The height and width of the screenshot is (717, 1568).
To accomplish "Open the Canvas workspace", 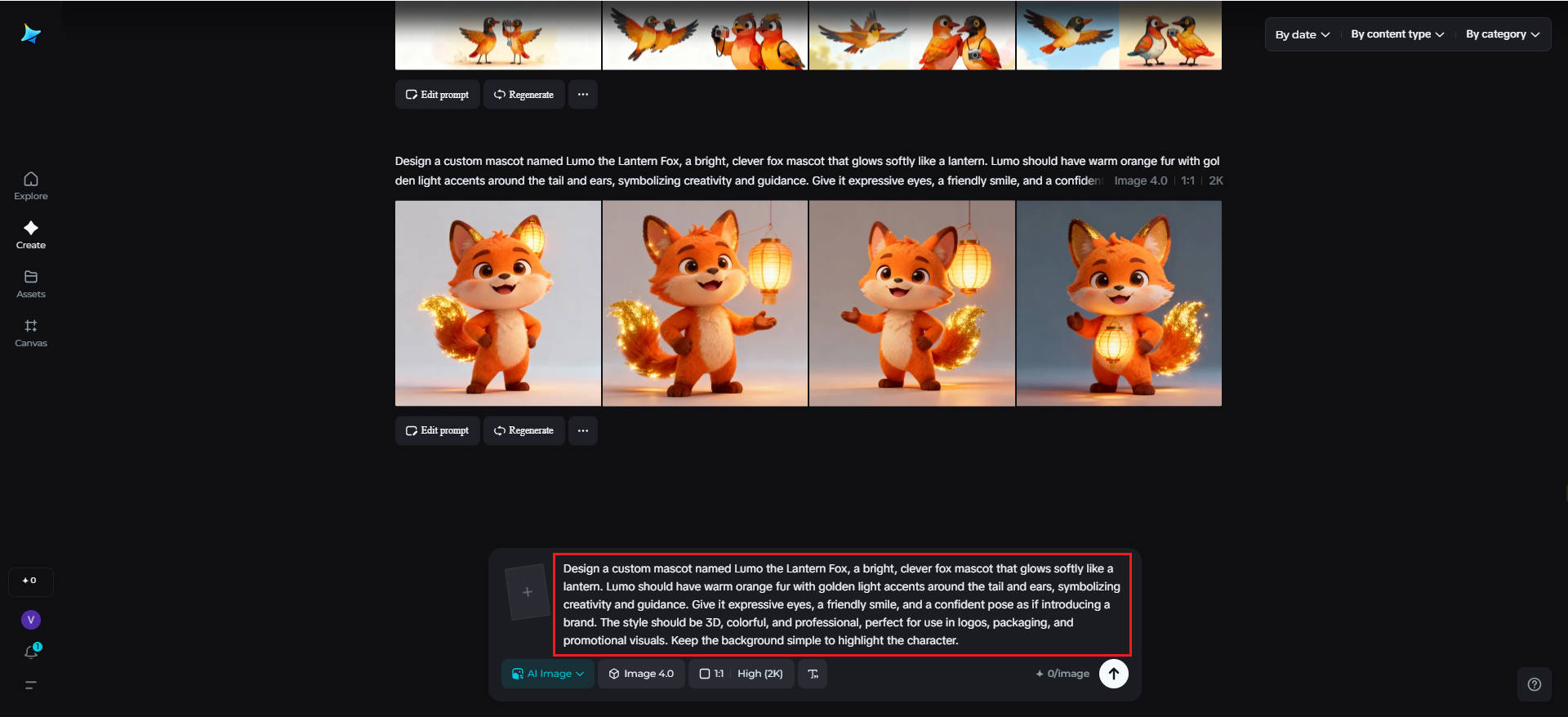I will pyautogui.click(x=31, y=332).
